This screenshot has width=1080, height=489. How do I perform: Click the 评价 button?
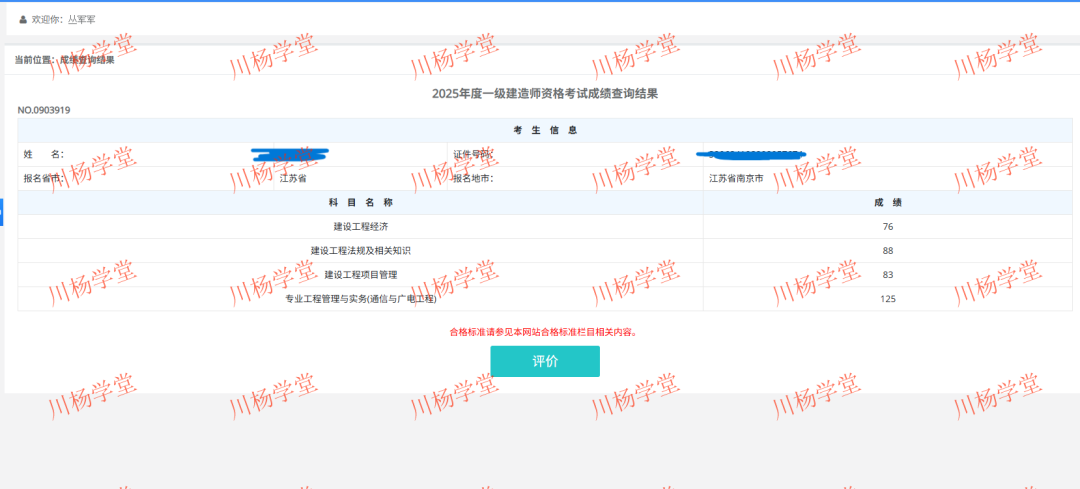click(x=545, y=361)
